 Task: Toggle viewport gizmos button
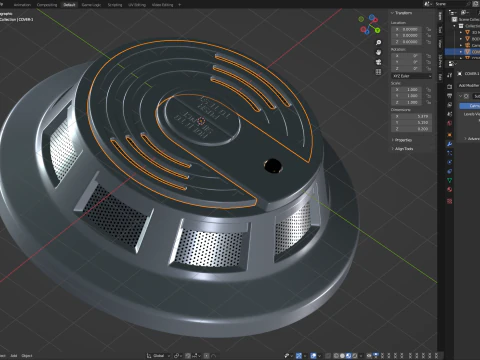299,356
